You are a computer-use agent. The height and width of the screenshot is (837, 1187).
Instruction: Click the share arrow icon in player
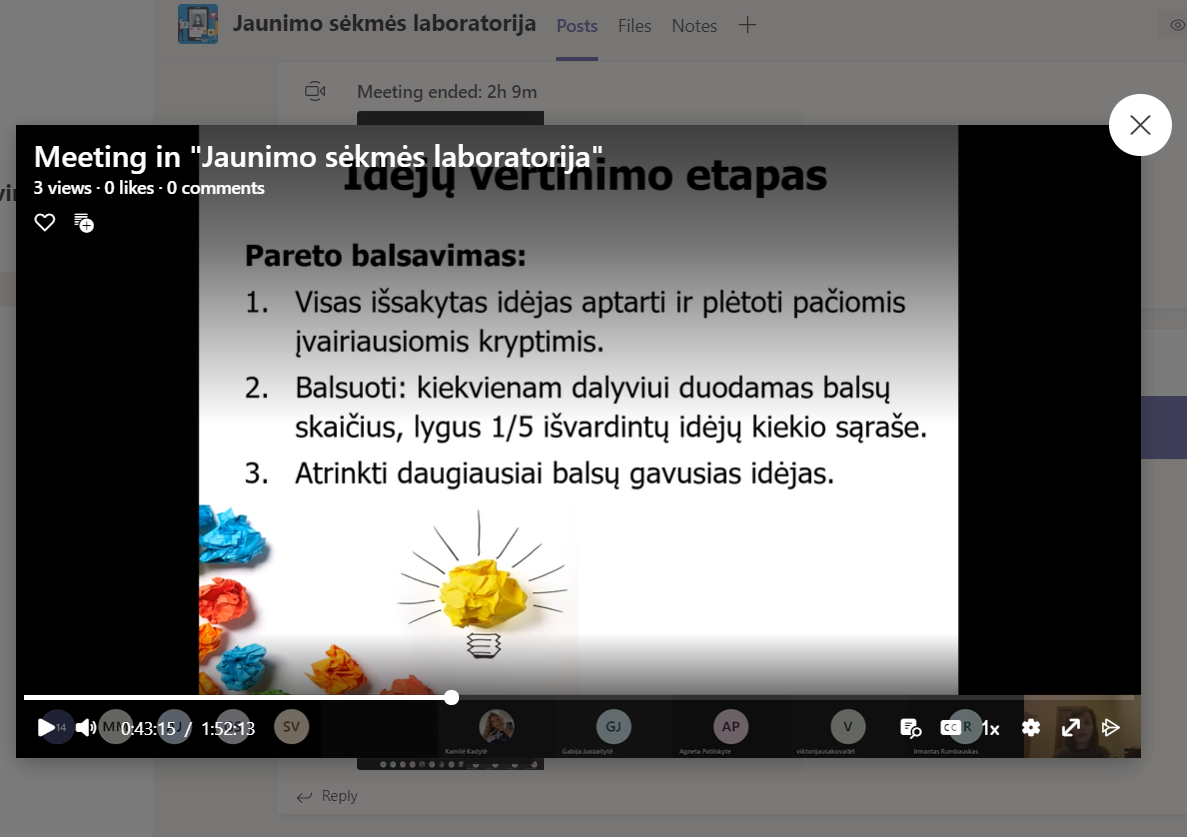(1111, 727)
